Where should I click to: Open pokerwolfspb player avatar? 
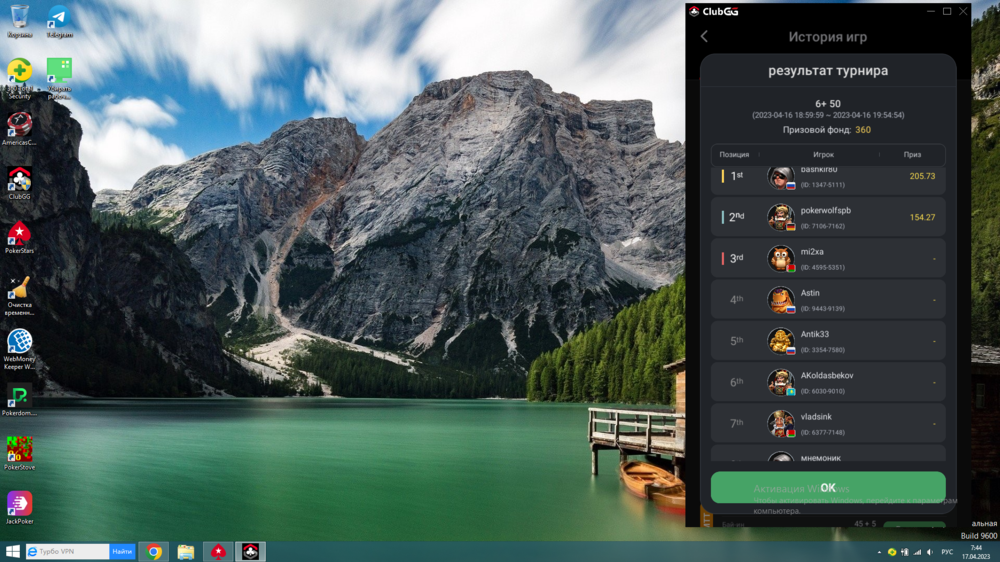(780, 217)
